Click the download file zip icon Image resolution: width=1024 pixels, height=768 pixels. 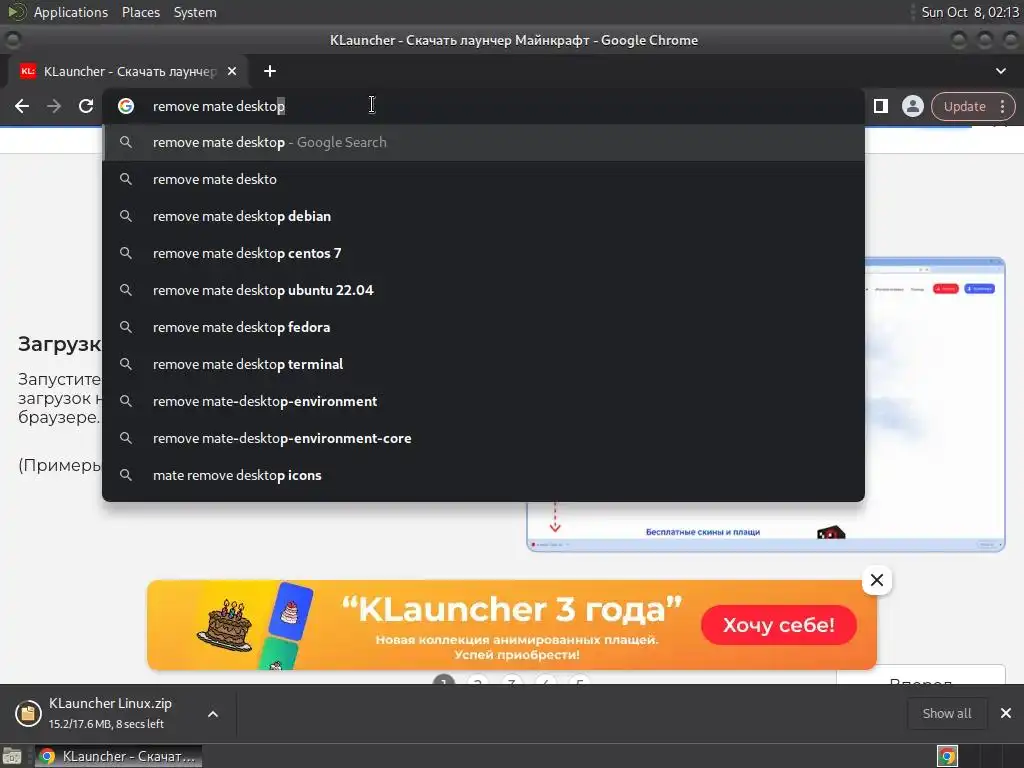[x=28, y=713]
